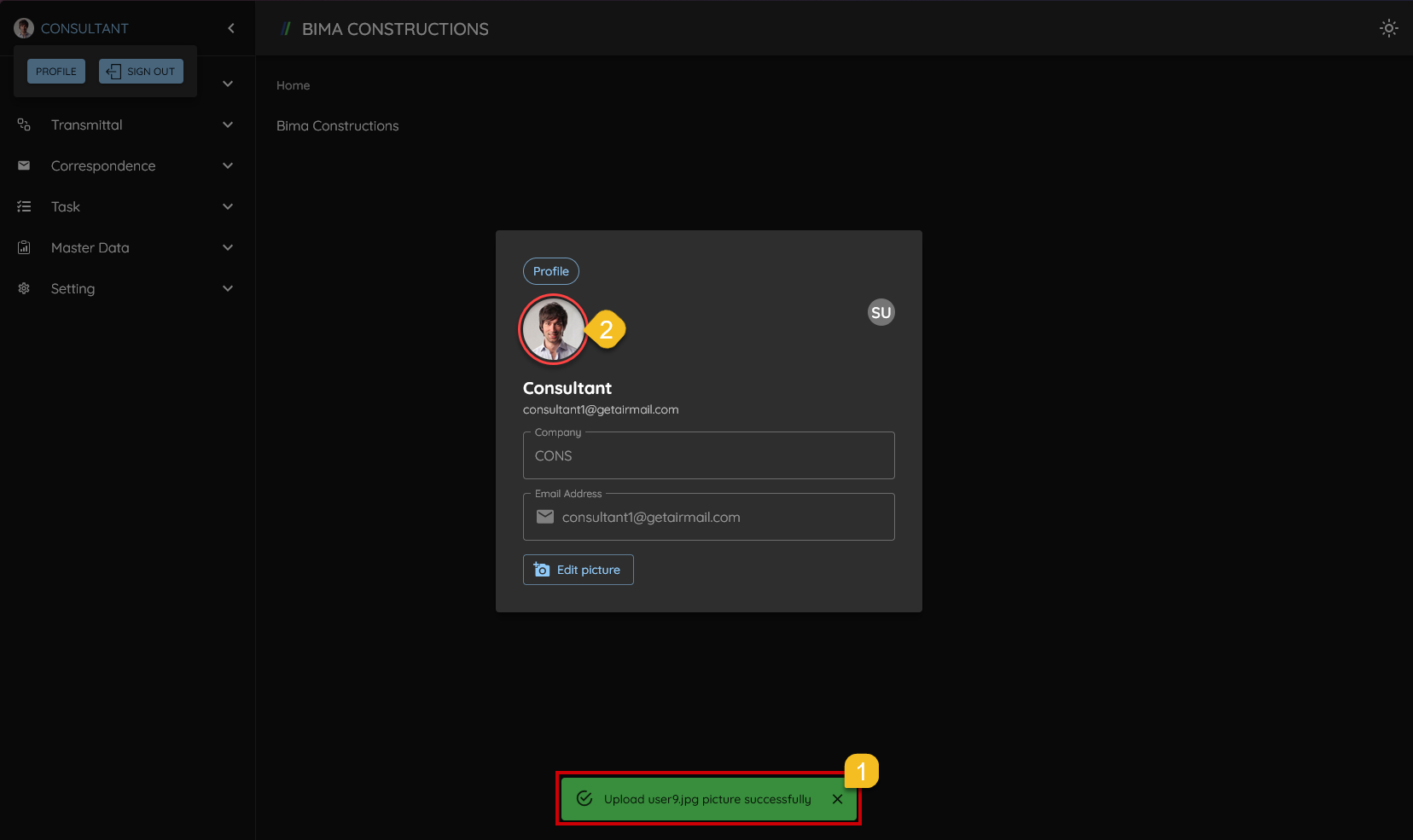Viewport: 1413px width, 840px height.
Task: Click the SIGN OUT button
Action: (x=141, y=72)
